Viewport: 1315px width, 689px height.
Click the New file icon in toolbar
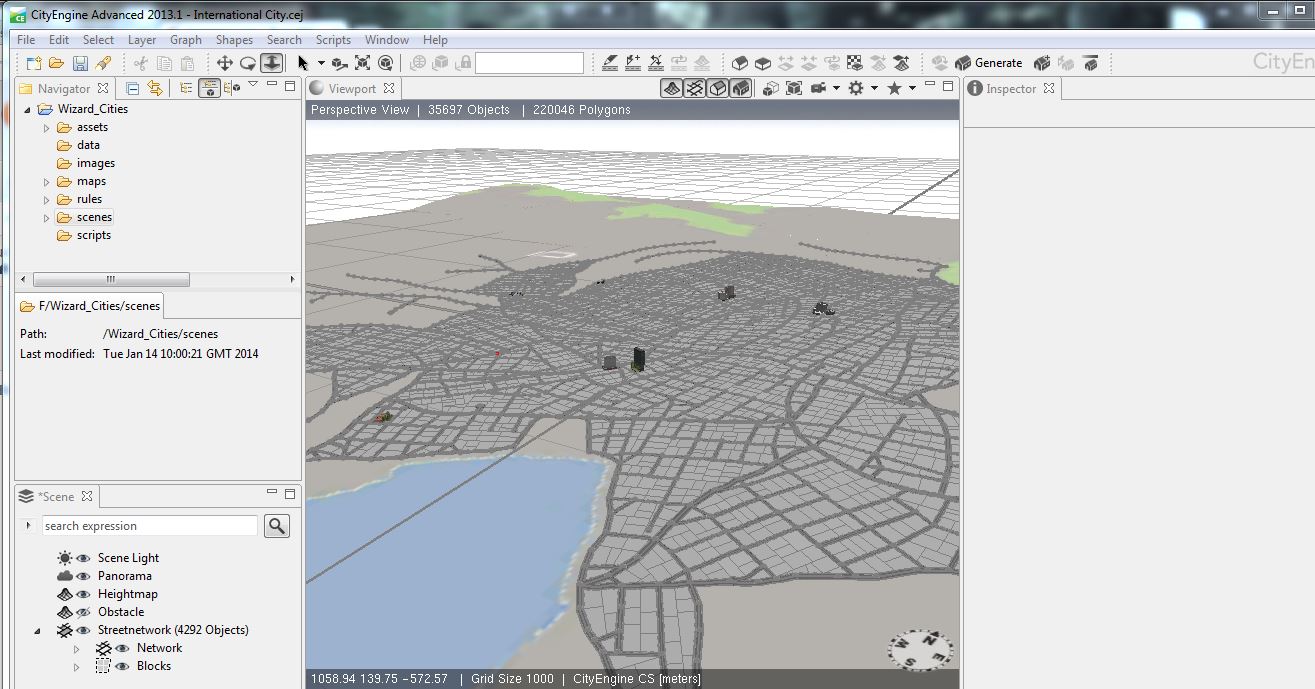pos(33,63)
